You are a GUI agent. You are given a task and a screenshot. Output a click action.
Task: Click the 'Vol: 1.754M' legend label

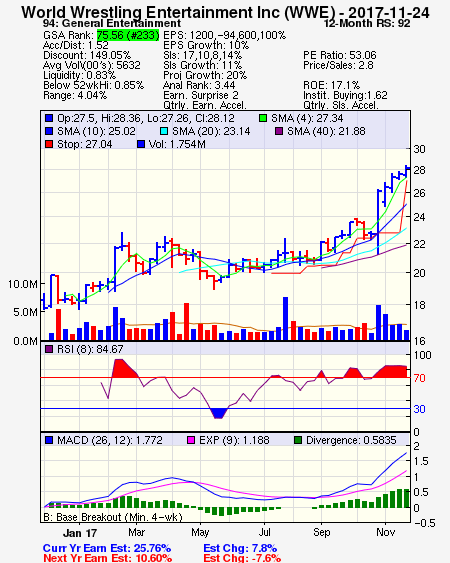[177, 144]
